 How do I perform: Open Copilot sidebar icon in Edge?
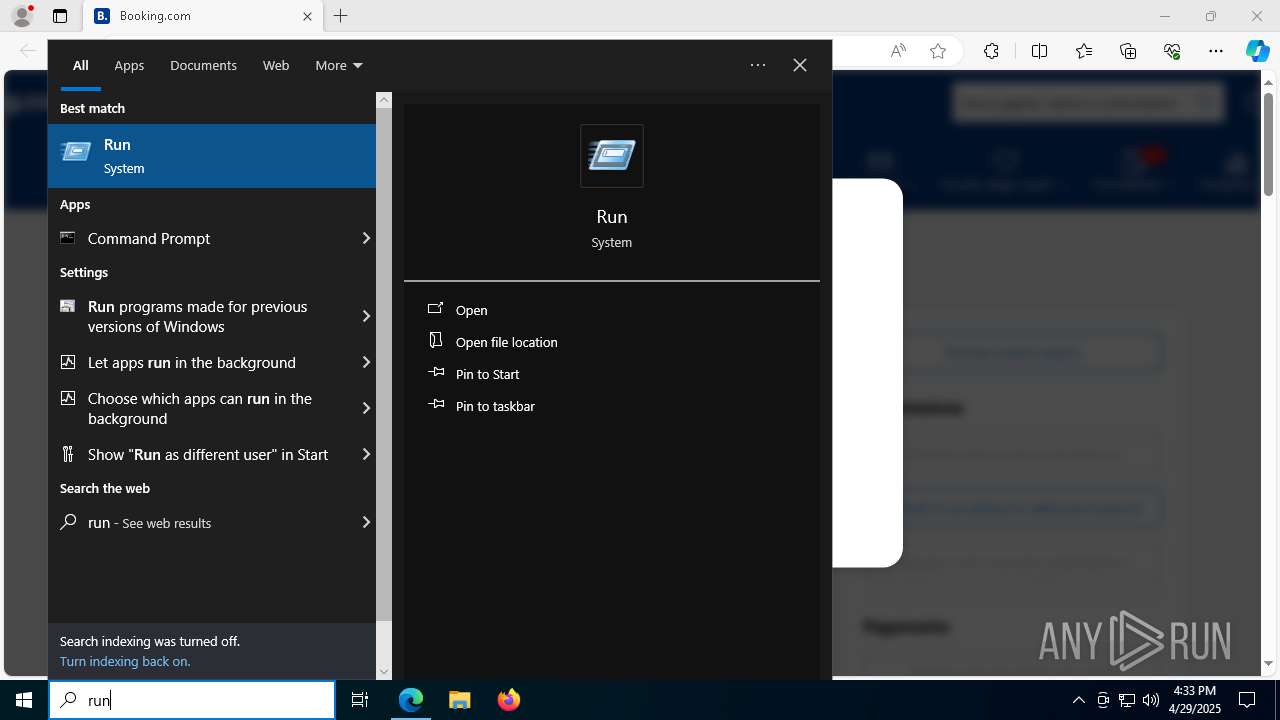[1258, 51]
